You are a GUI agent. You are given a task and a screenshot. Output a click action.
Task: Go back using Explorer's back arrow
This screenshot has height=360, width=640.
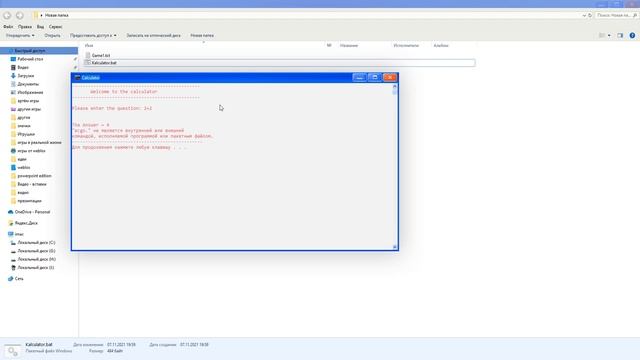7,16
